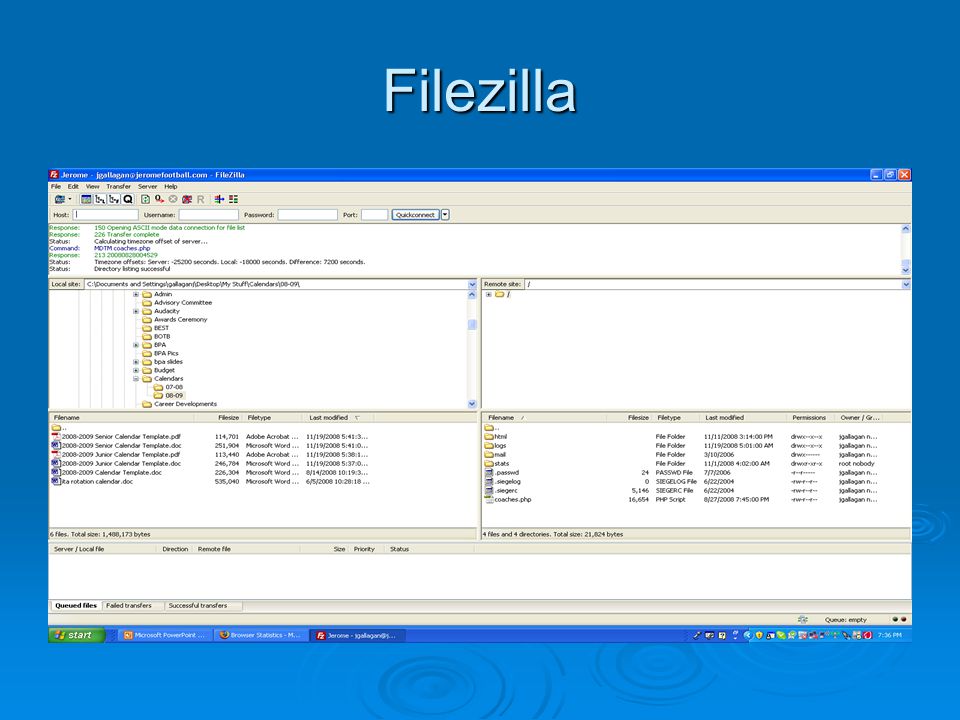Click into the Host field
The width and height of the screenshot is (960, 720).
106,215
